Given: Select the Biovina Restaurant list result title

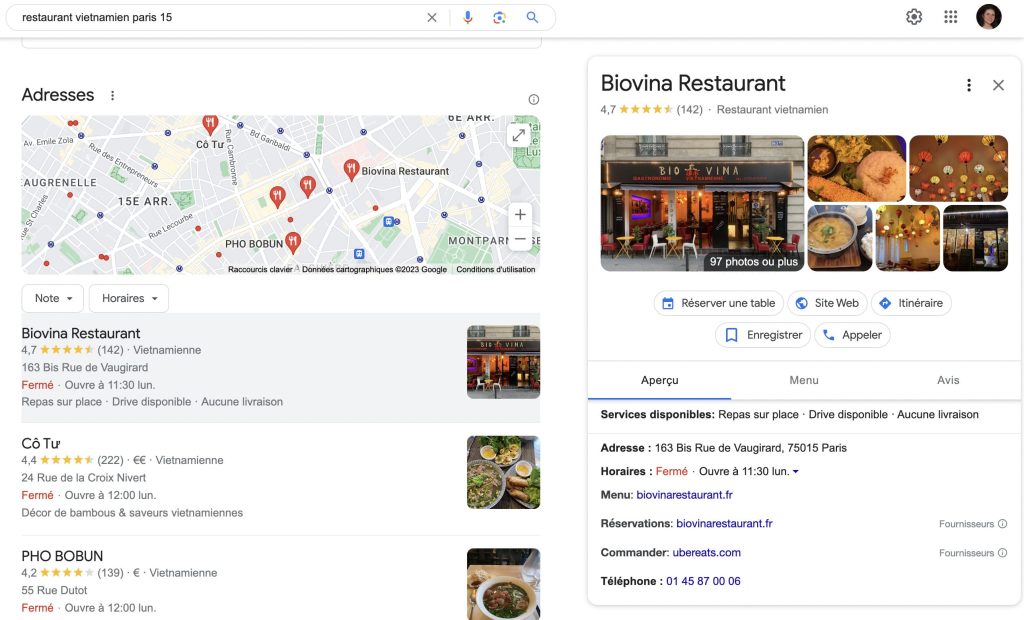Looking at the screenshot, I should click(81, 334).
